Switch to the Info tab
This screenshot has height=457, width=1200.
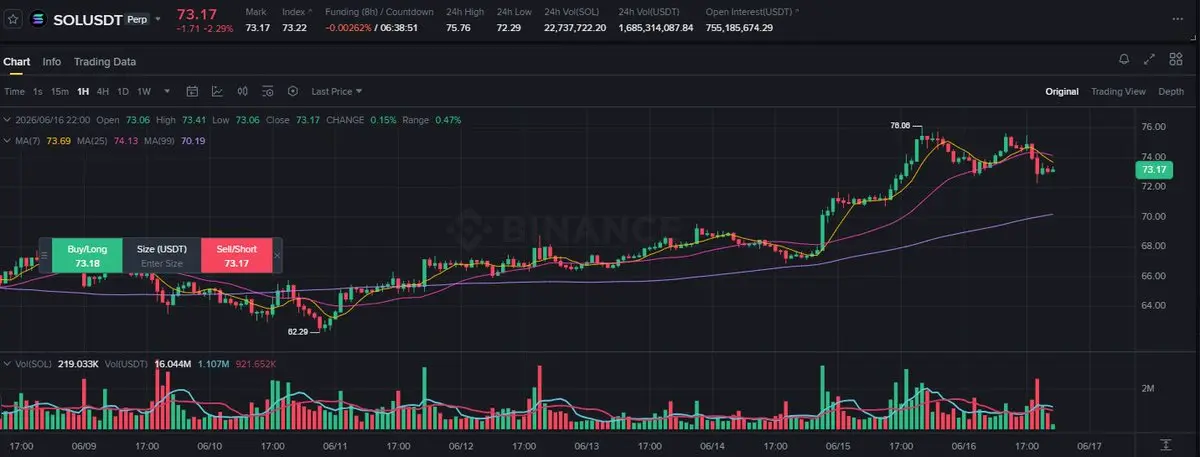click(51, 61)
